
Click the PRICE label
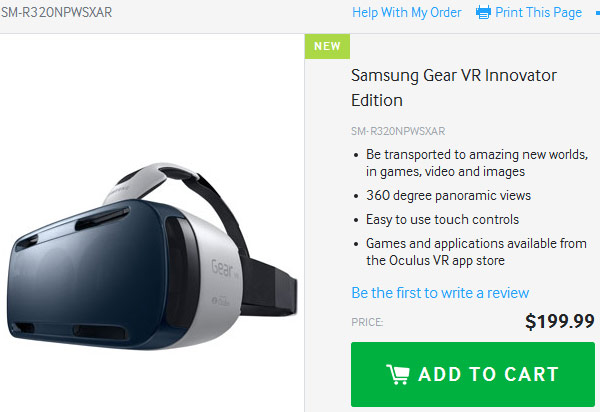(367, 322)
